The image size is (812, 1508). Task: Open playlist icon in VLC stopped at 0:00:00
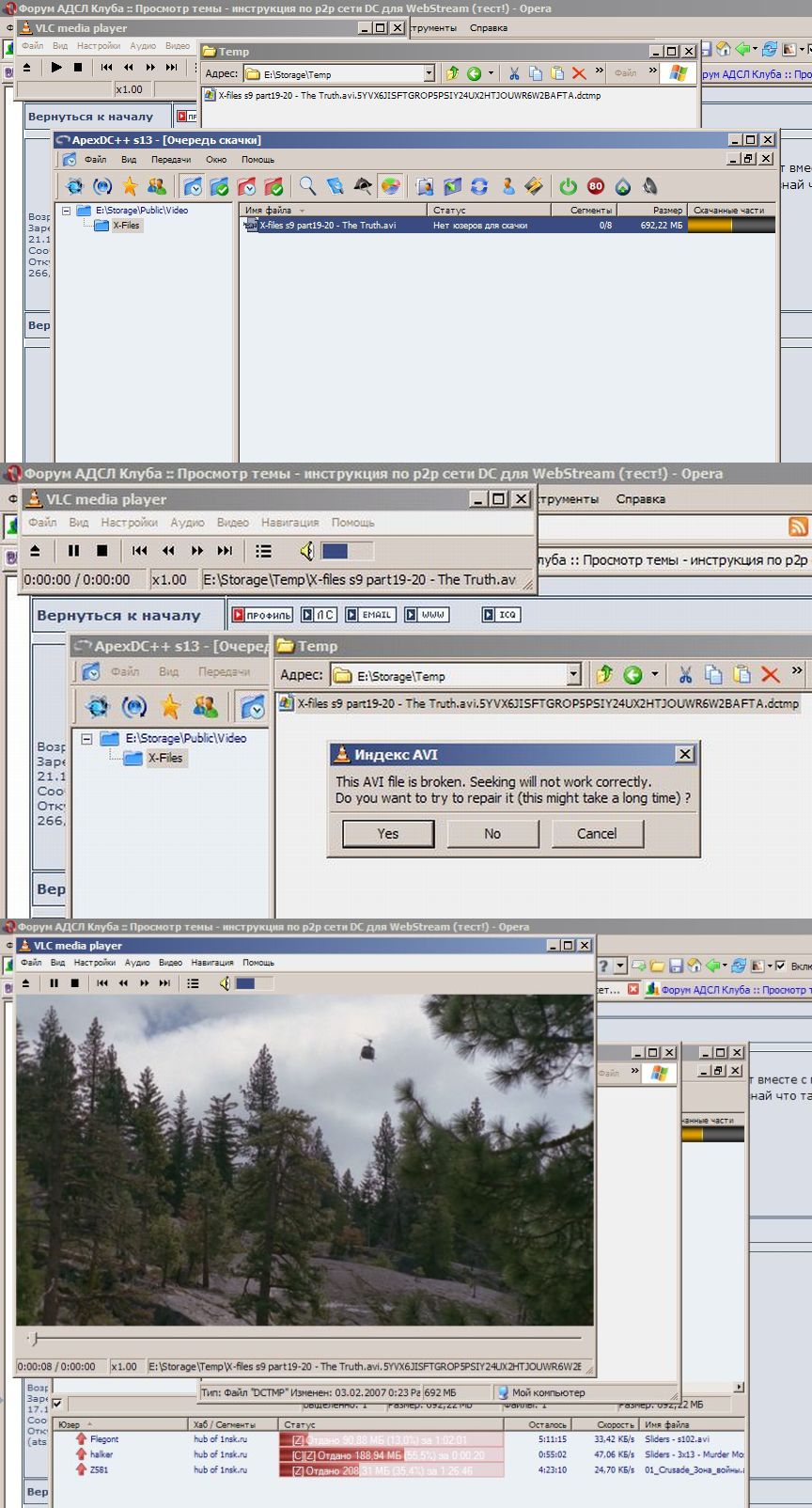pyautogui.click(x=263, y=551)
